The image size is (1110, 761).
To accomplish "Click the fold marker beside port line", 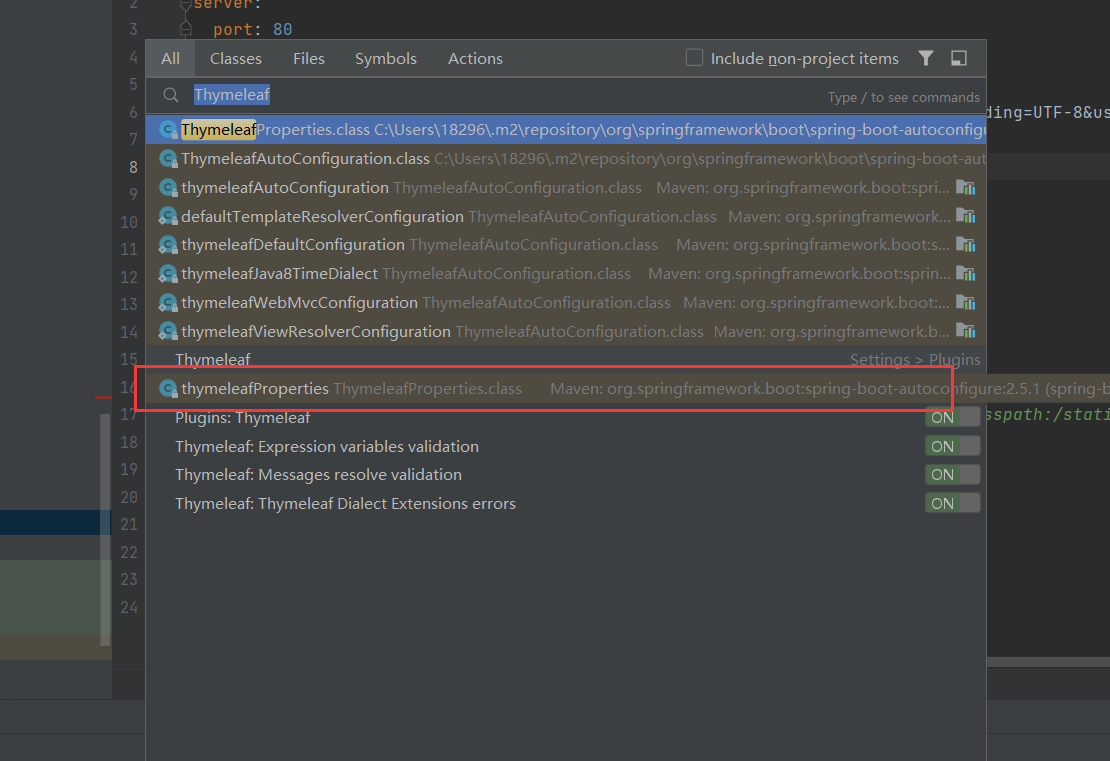I will [185, 28].
